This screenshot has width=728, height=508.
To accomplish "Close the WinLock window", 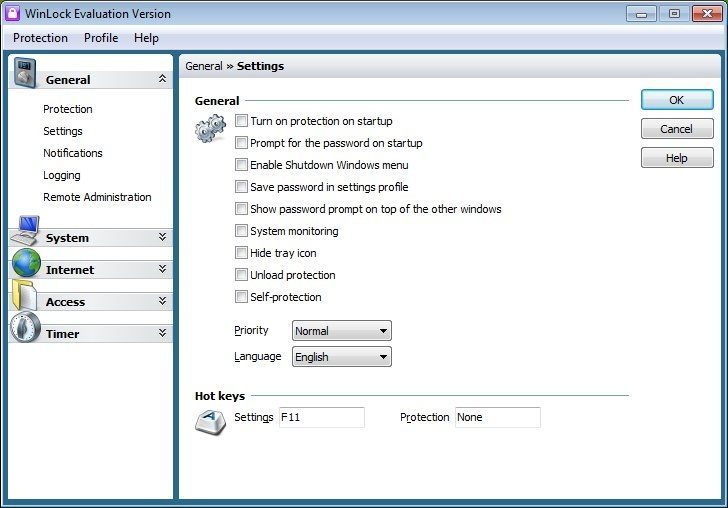I will (x=707, y=14).
